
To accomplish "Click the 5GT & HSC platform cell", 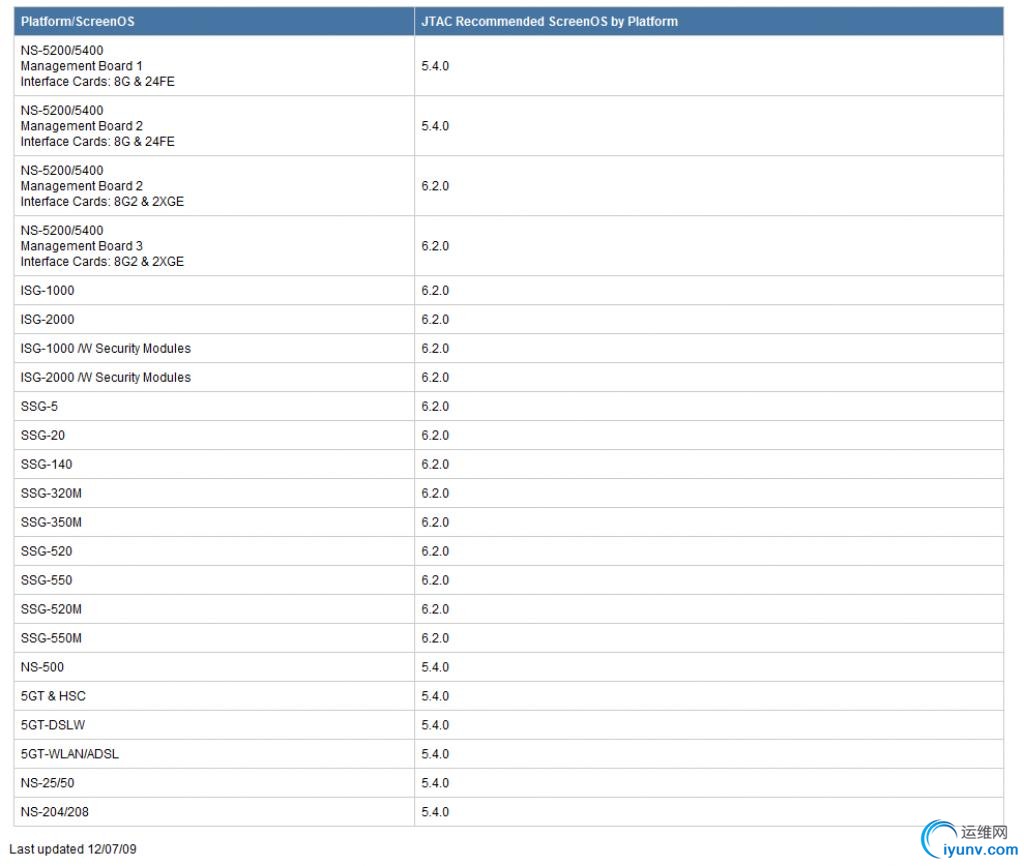I will coord(214,696).
